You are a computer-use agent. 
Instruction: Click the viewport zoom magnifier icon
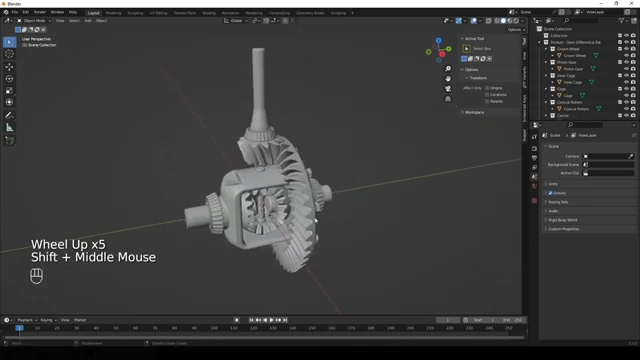pos(448,69)
